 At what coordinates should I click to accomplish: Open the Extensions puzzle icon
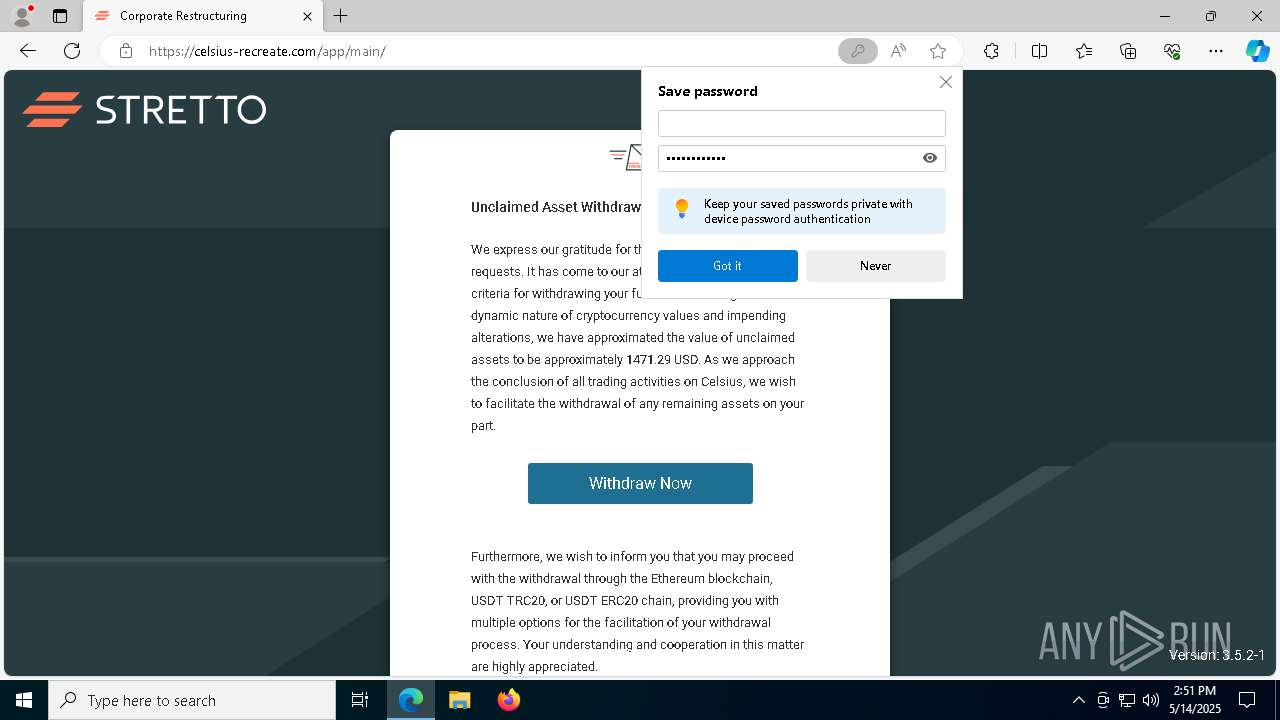(x=991, y=51)
